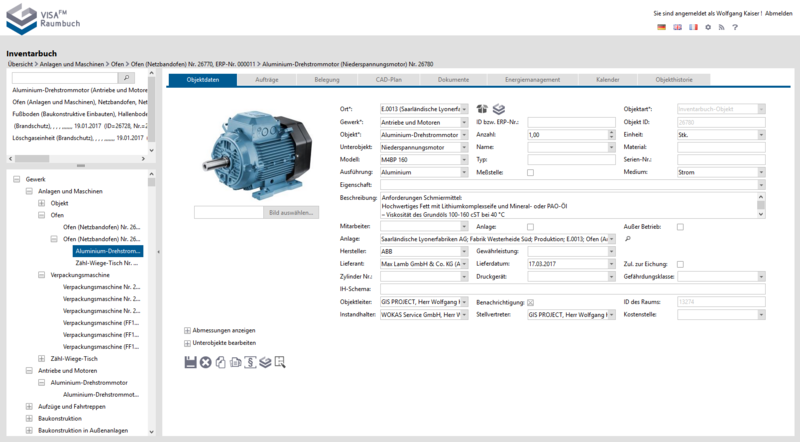The image size is (800, 442).
Task: Toggle the Außer Betrieb checkbox
Action: point(680,227)
